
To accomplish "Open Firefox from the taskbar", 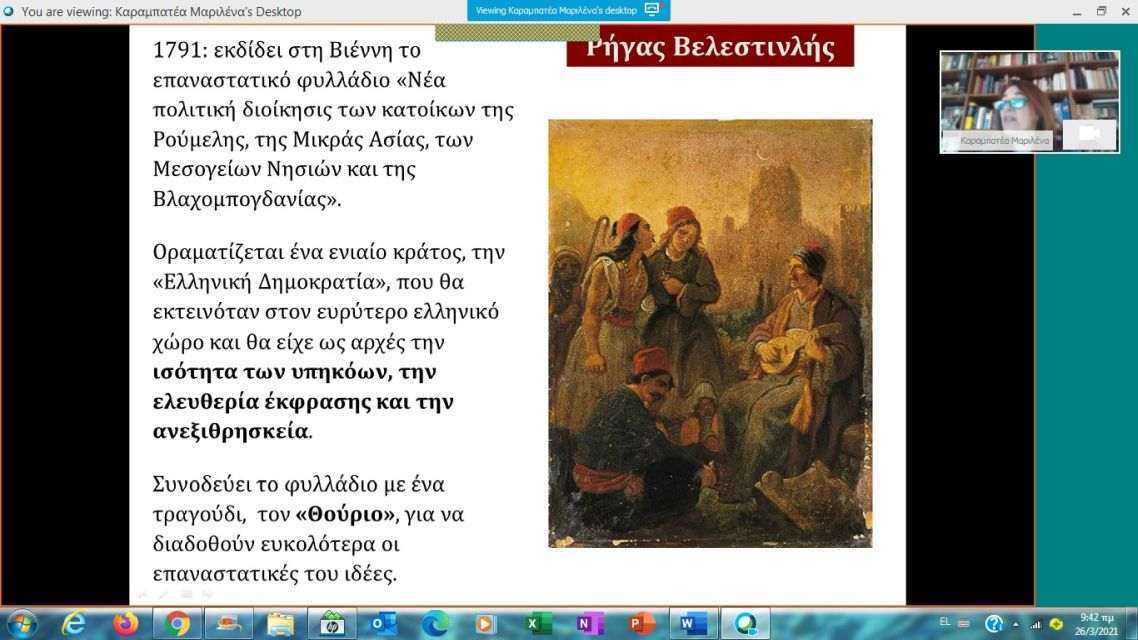I will [x=126, y=624].
